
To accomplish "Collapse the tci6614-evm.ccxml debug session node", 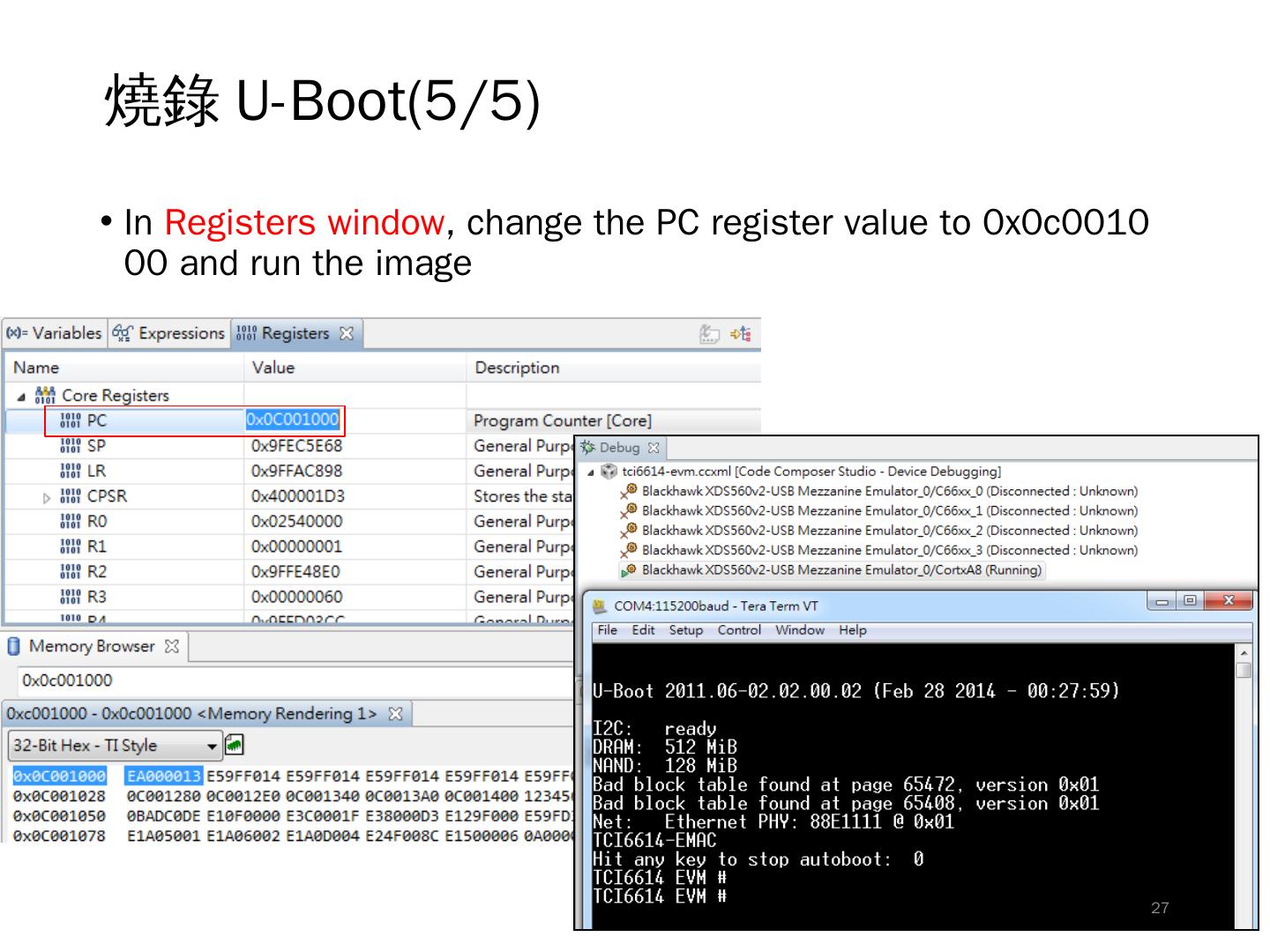I will point(590,472).
